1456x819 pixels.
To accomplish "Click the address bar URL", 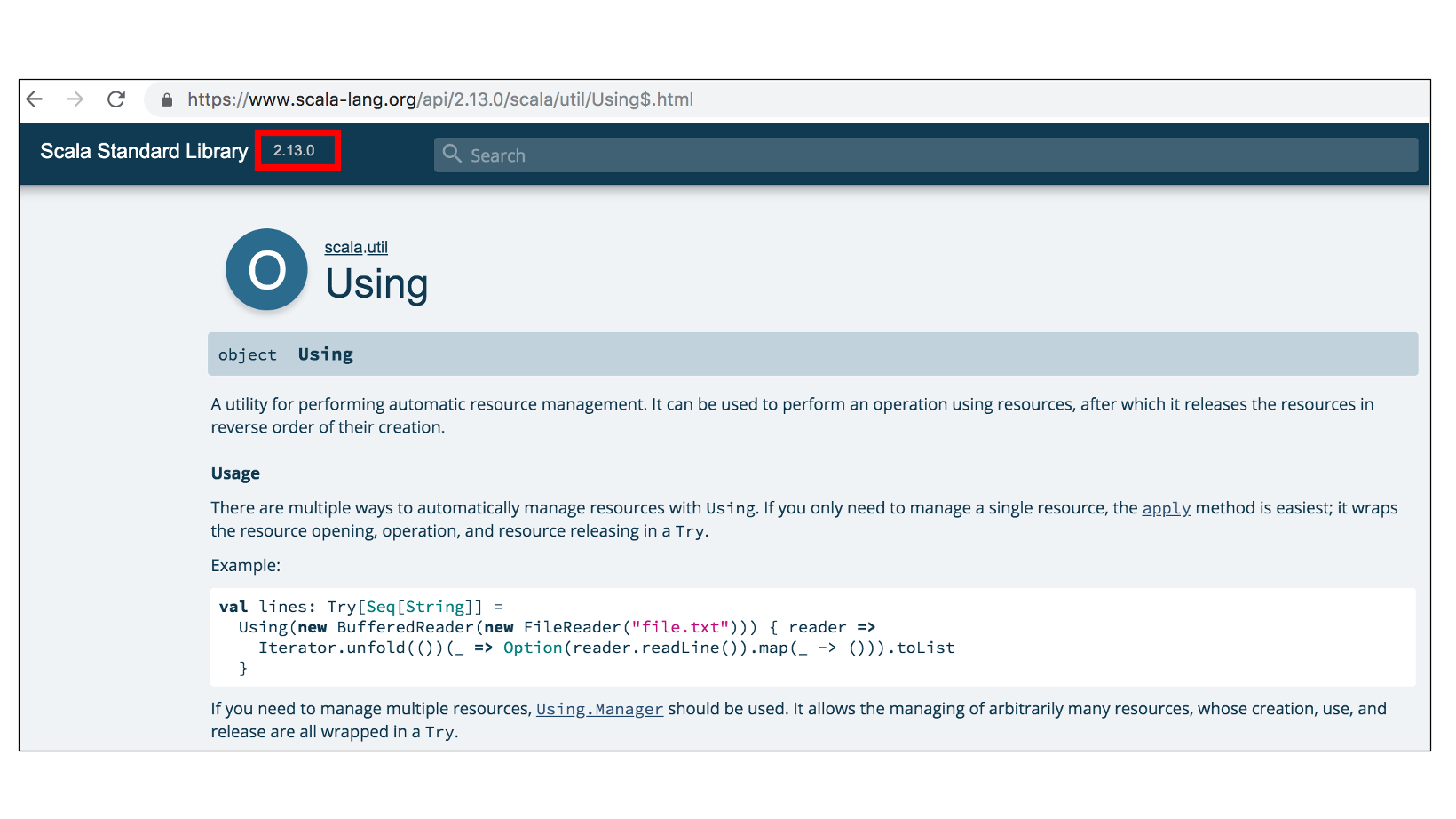I will point(440,99).
